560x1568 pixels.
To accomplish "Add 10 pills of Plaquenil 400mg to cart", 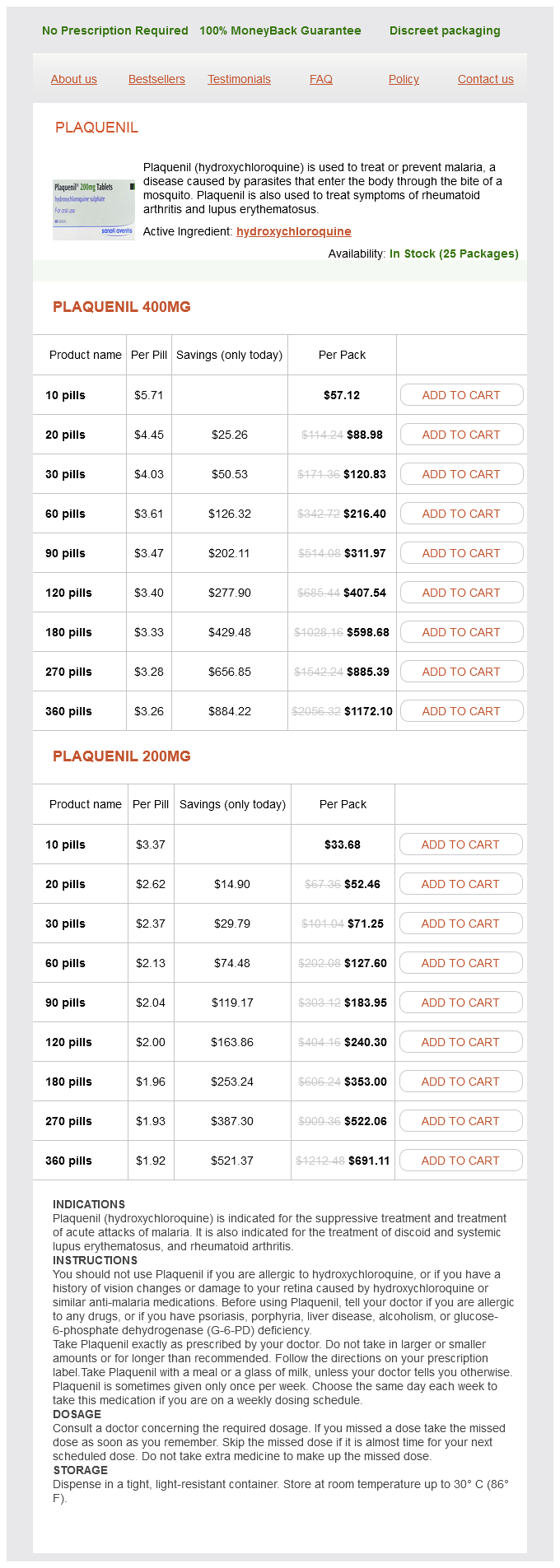I will point(461,395).
